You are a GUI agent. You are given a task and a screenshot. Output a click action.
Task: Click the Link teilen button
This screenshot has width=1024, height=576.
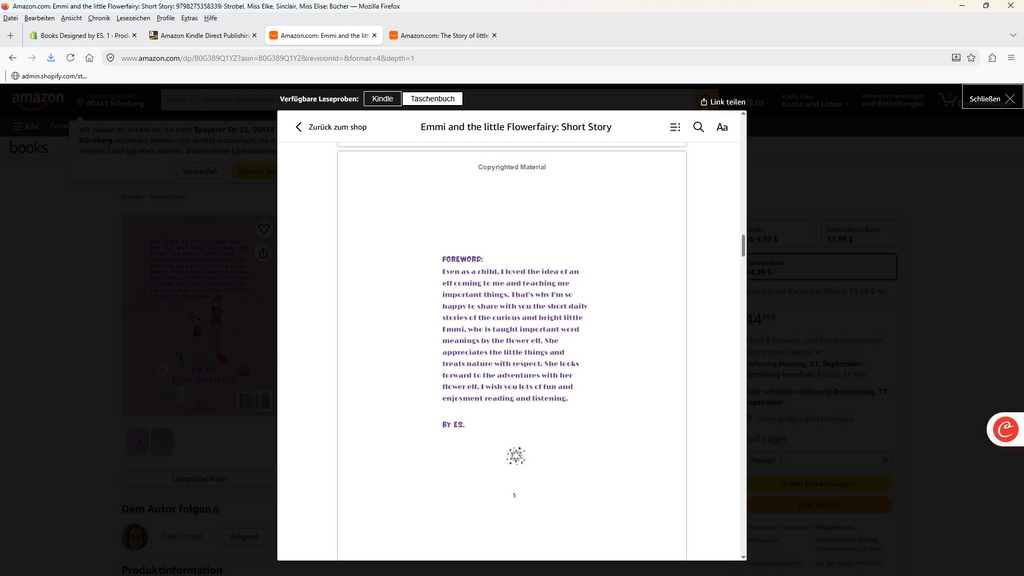click(x=722, y=102)
